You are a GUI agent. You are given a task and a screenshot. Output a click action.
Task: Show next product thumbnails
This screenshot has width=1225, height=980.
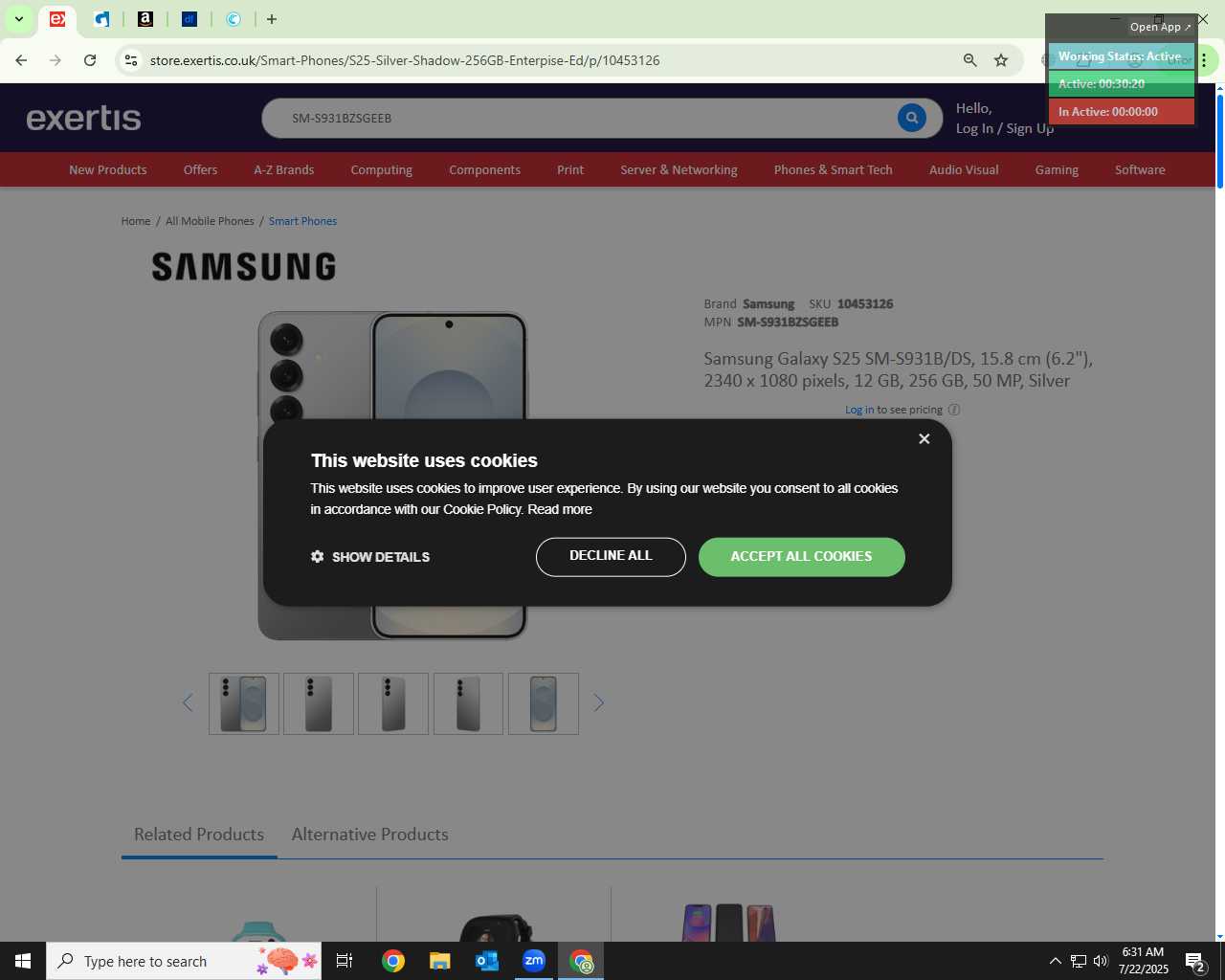point(599,703)
